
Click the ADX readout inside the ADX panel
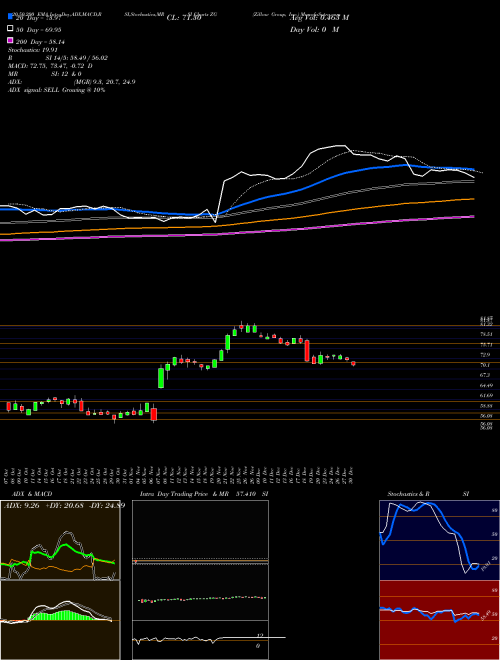click(64, 505)
